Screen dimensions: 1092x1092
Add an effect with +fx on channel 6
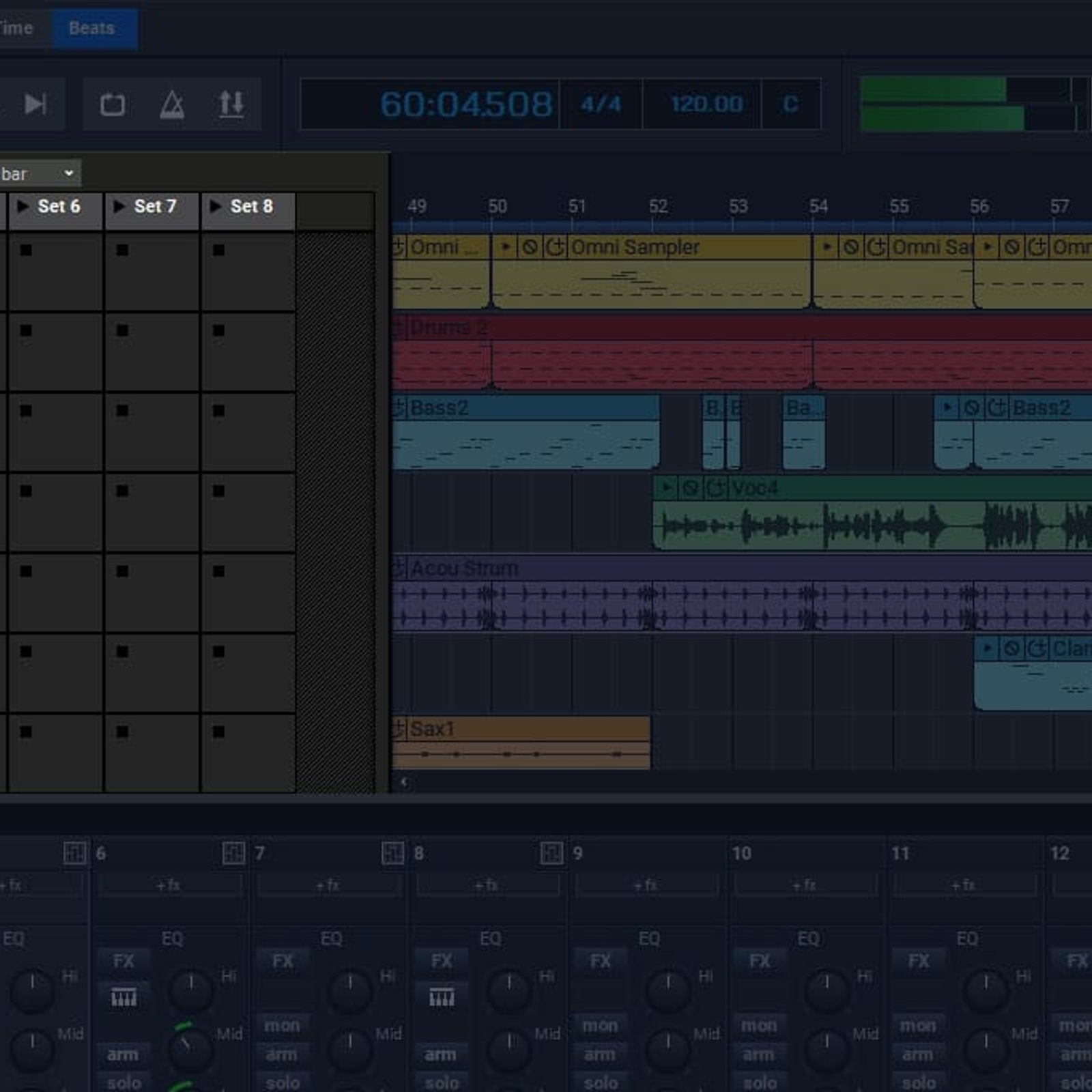pos(169,885)
